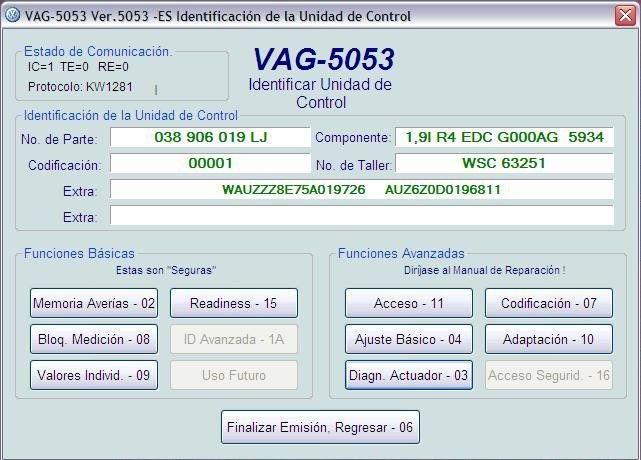Click the Funciones Básicas group label

coord(79,254)
